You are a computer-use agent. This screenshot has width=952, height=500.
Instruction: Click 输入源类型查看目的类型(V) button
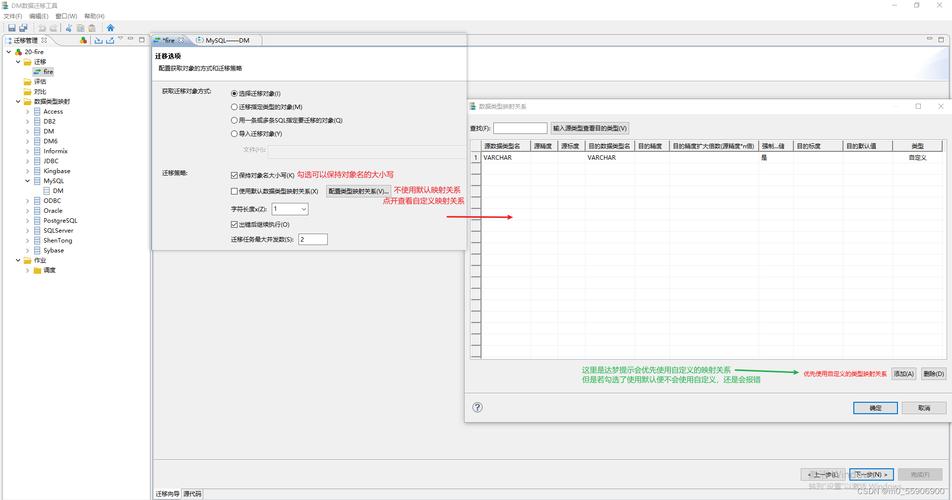pos(590,128)
